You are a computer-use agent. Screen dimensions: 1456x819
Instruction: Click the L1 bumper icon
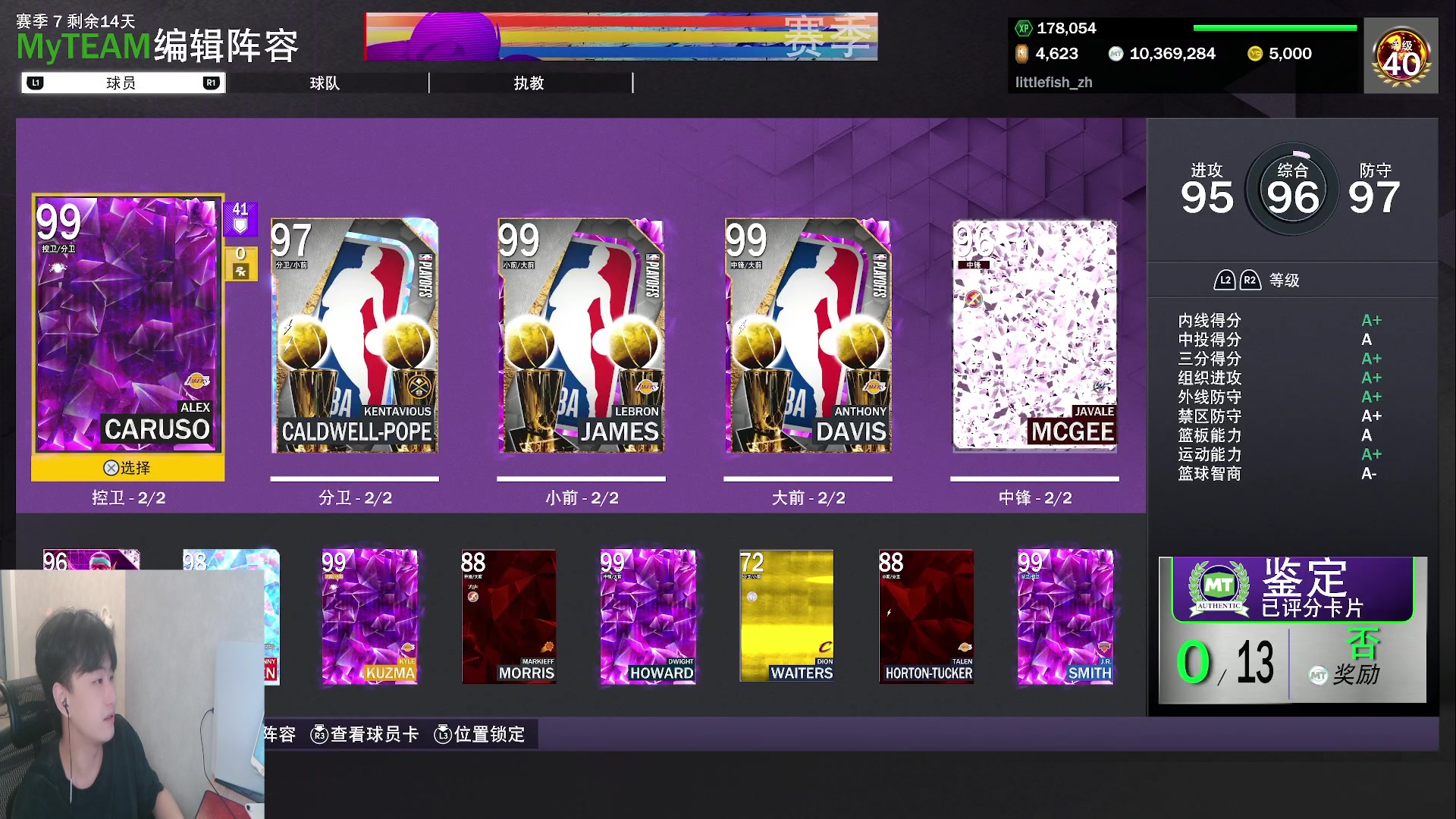(36, 83)
